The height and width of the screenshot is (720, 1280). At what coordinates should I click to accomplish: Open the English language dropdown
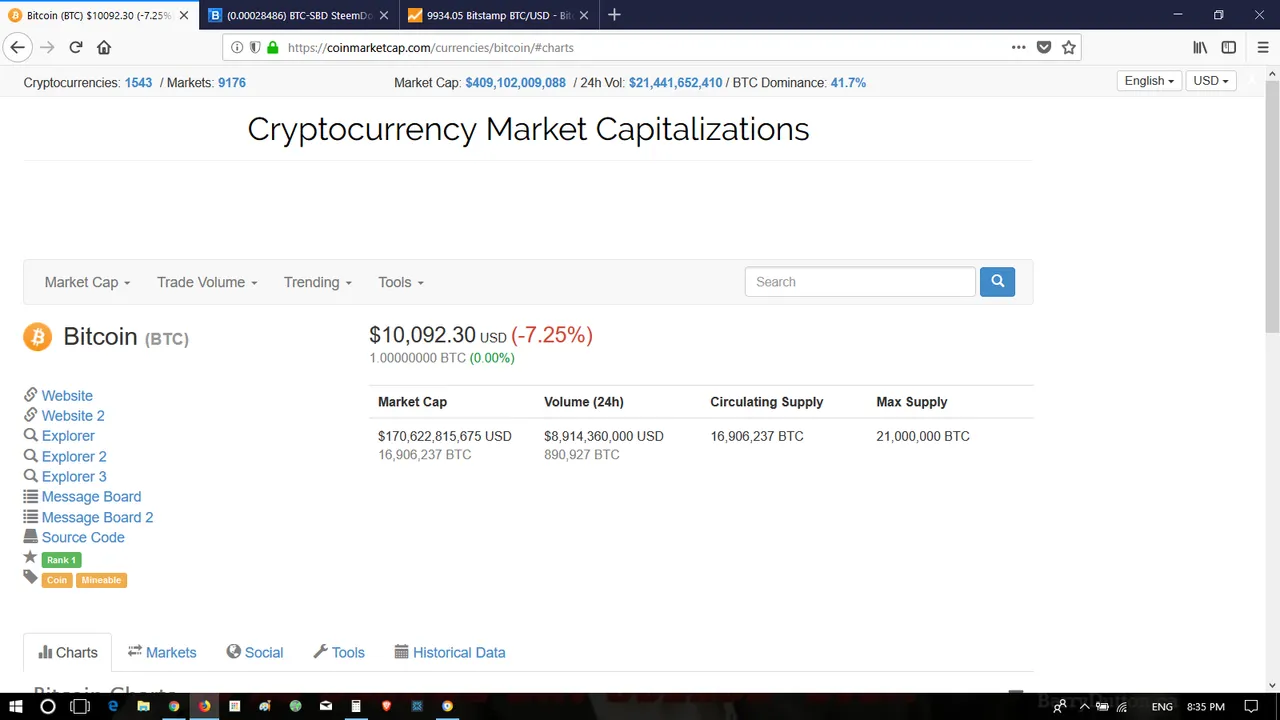(x=1149, y=81)
